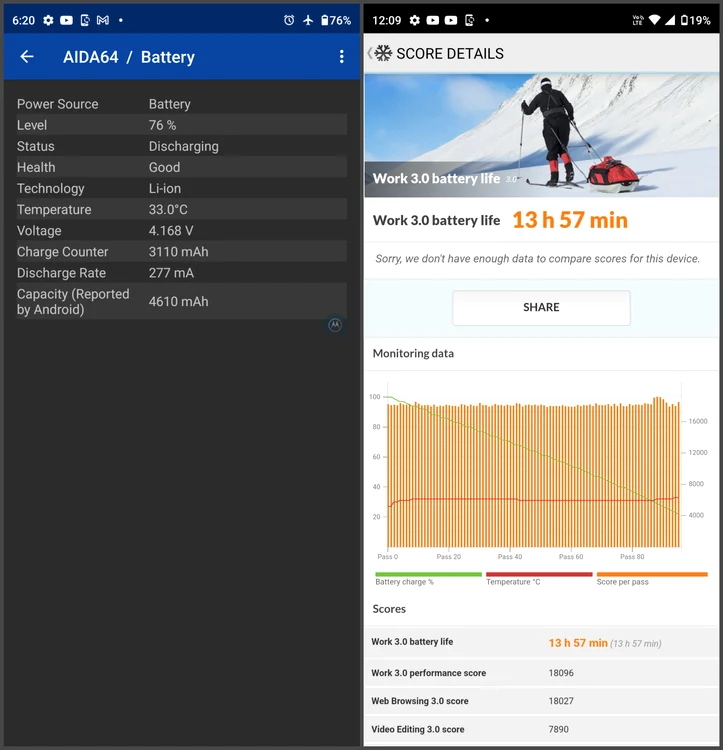723x750 pixels.
Task: Tap the alarm clock icon in status bar
Action: click(289, 20)
